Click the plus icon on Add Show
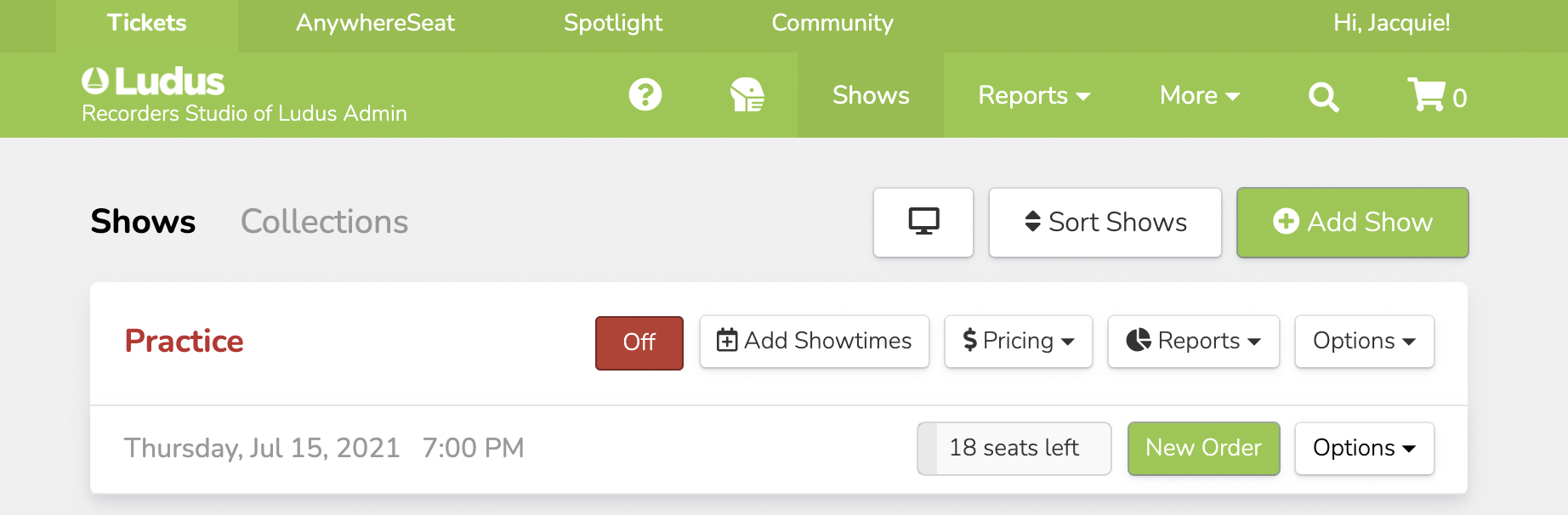This screenshot has width=1568, height=515. [x=1286, y=222]
